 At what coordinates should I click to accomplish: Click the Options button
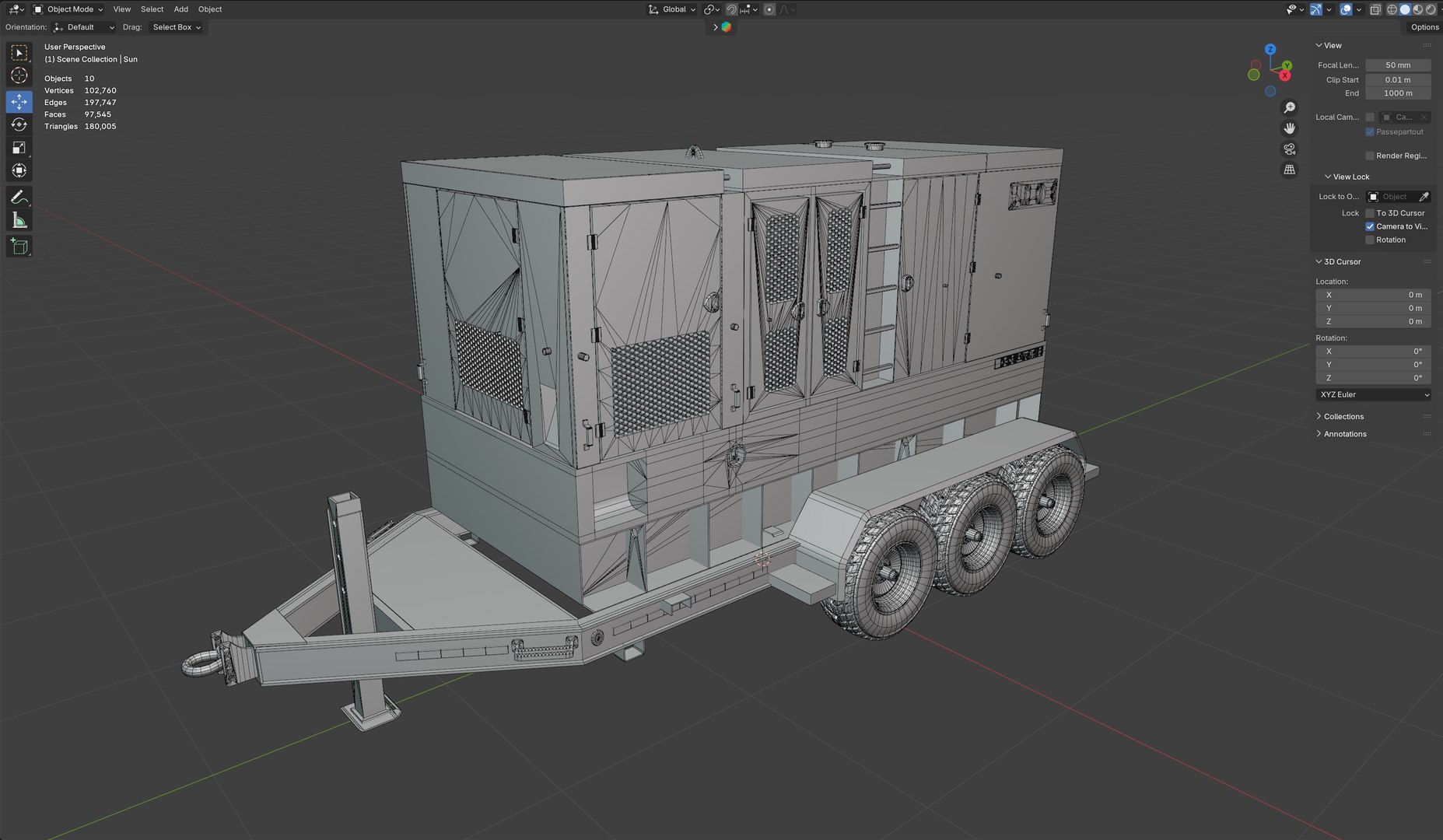click(1424, 27)
